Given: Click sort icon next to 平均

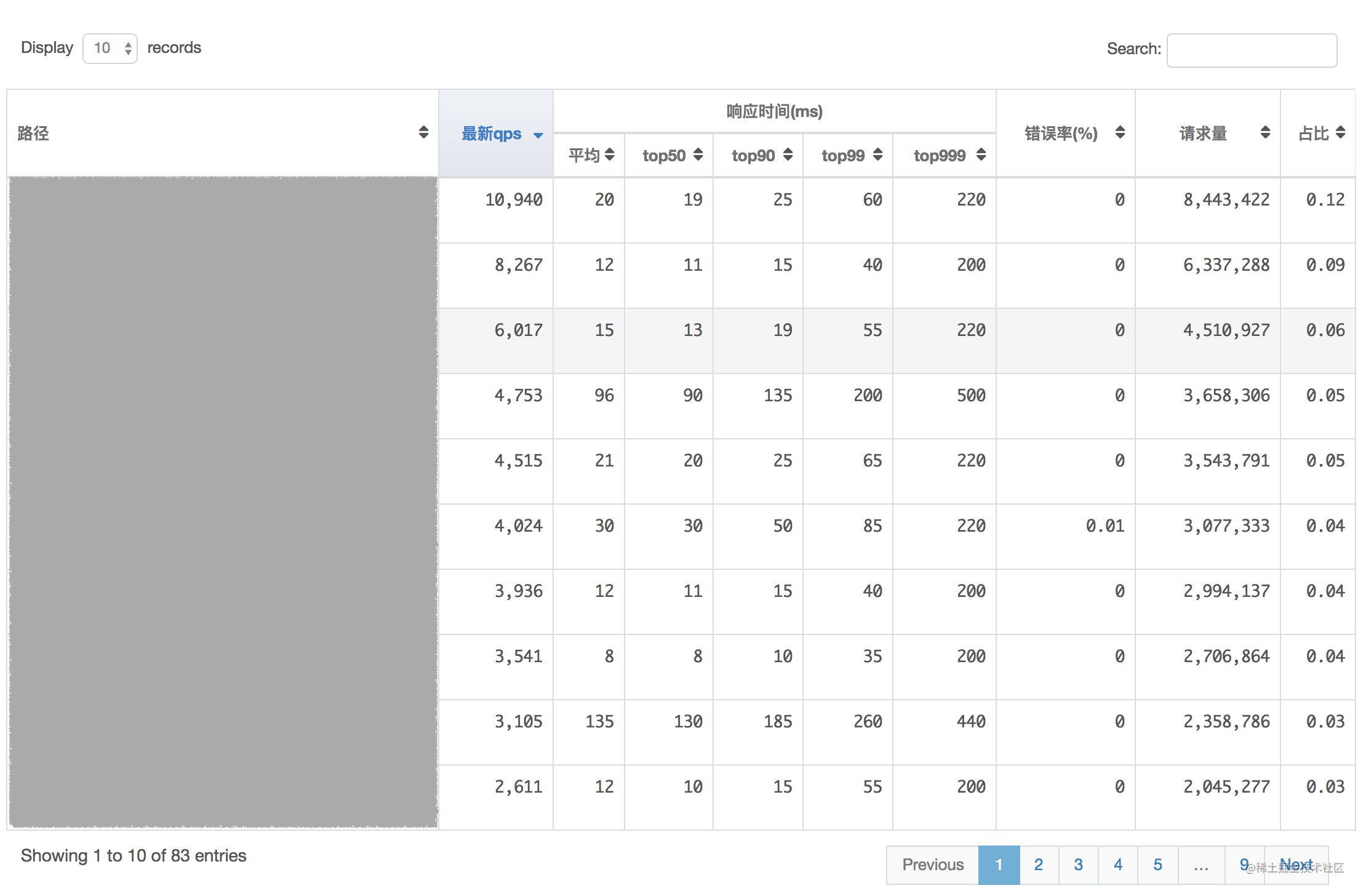Looking at the screenshot, I should pos(609,154).
